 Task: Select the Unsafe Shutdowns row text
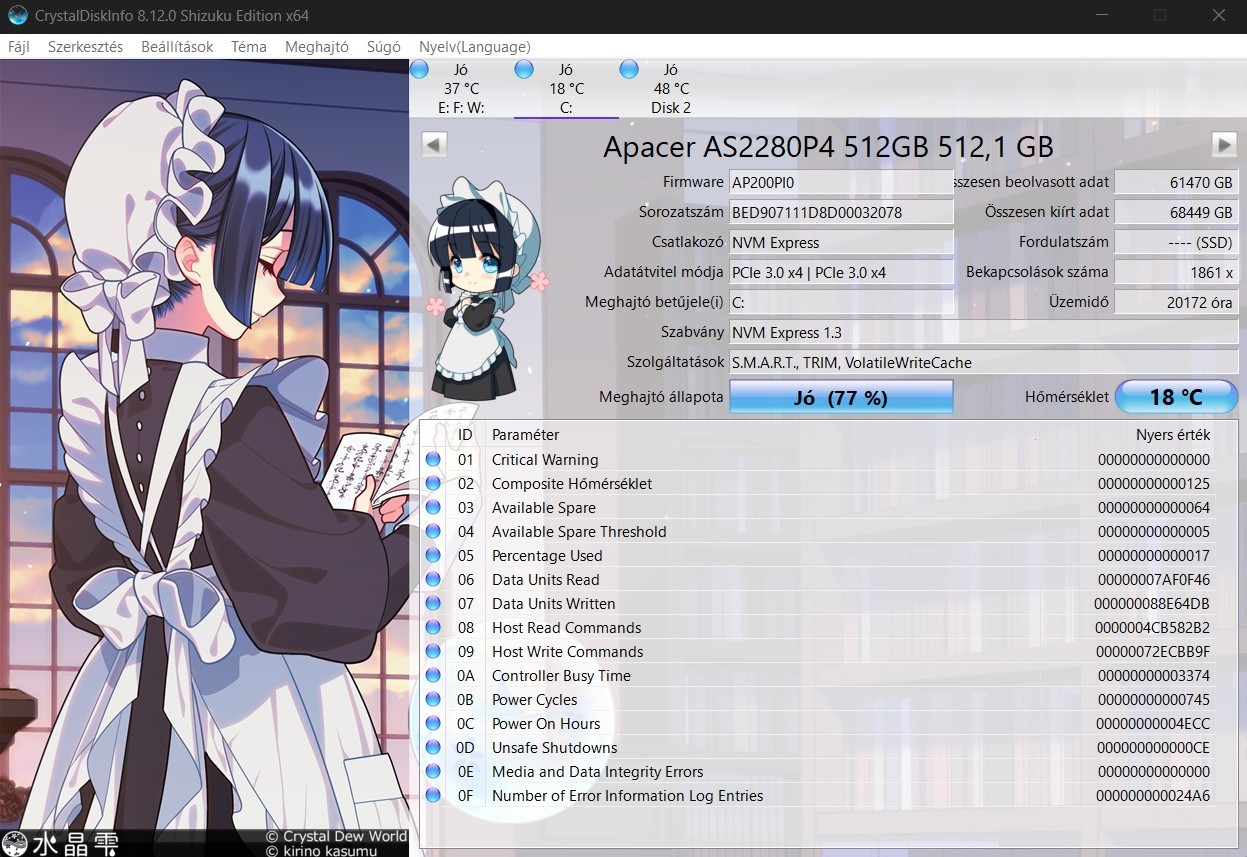pos(555,748)
